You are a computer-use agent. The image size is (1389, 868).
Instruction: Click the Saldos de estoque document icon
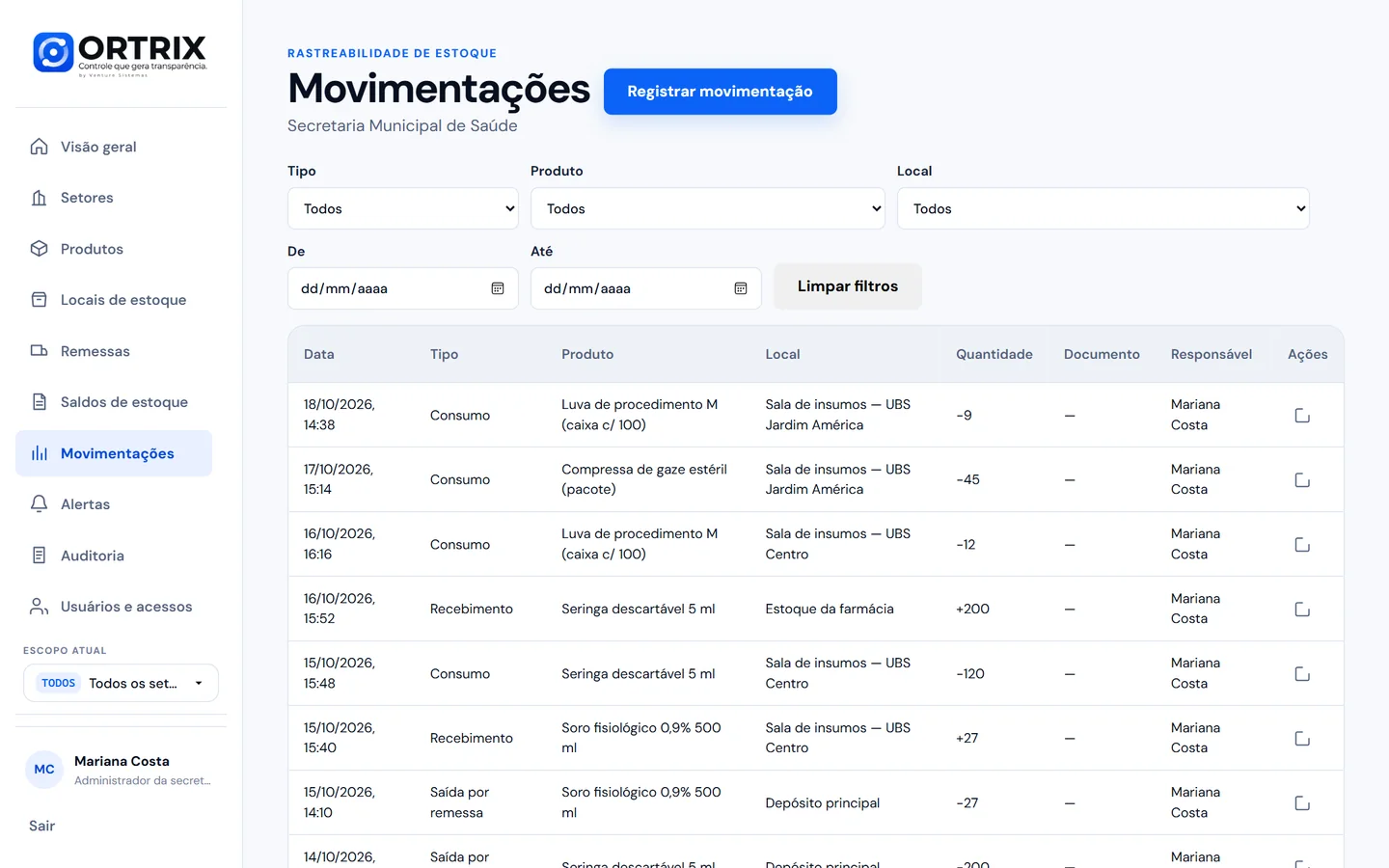[x=39, y=402]
